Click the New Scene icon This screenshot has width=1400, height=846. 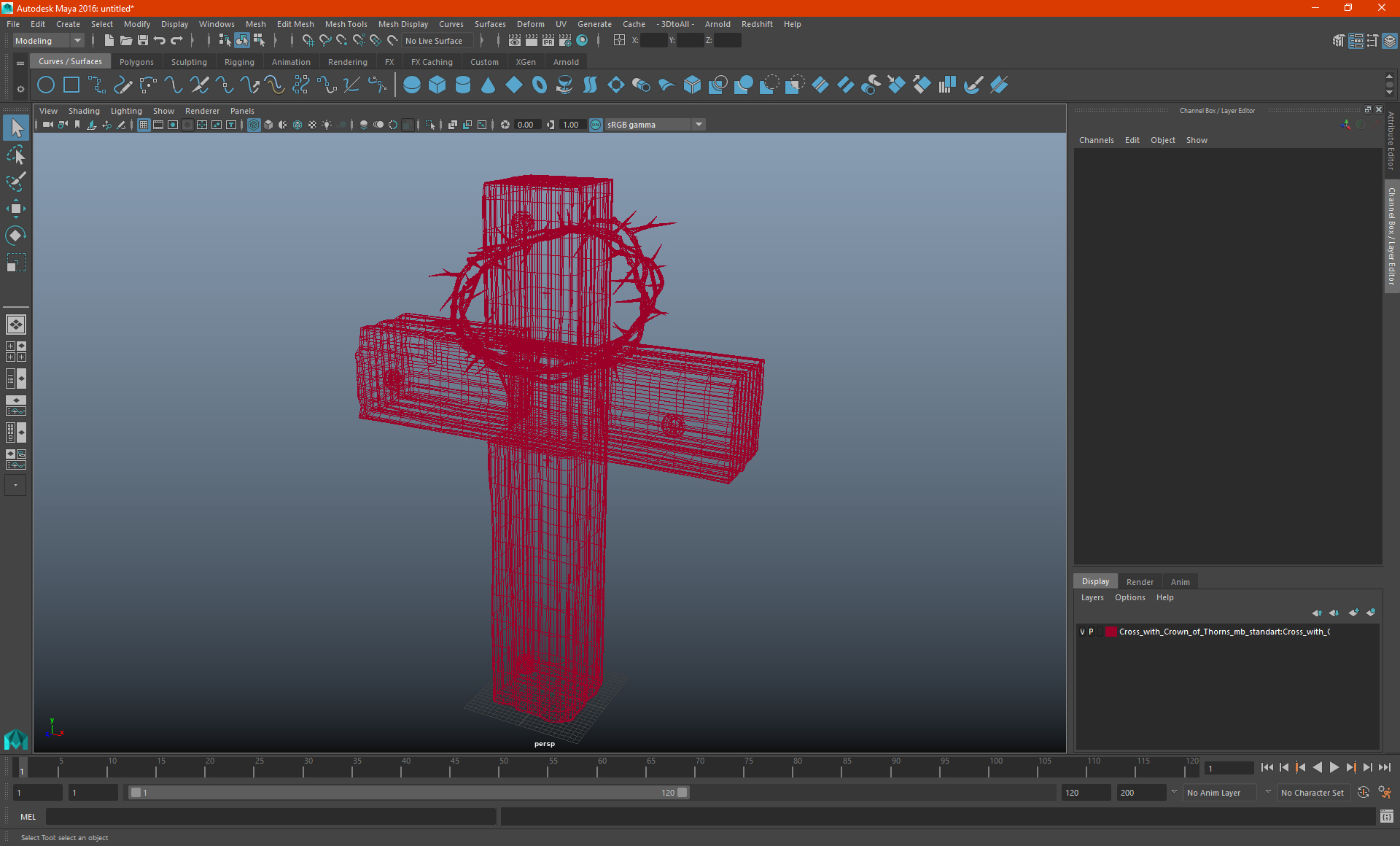(x=109, y=41)
